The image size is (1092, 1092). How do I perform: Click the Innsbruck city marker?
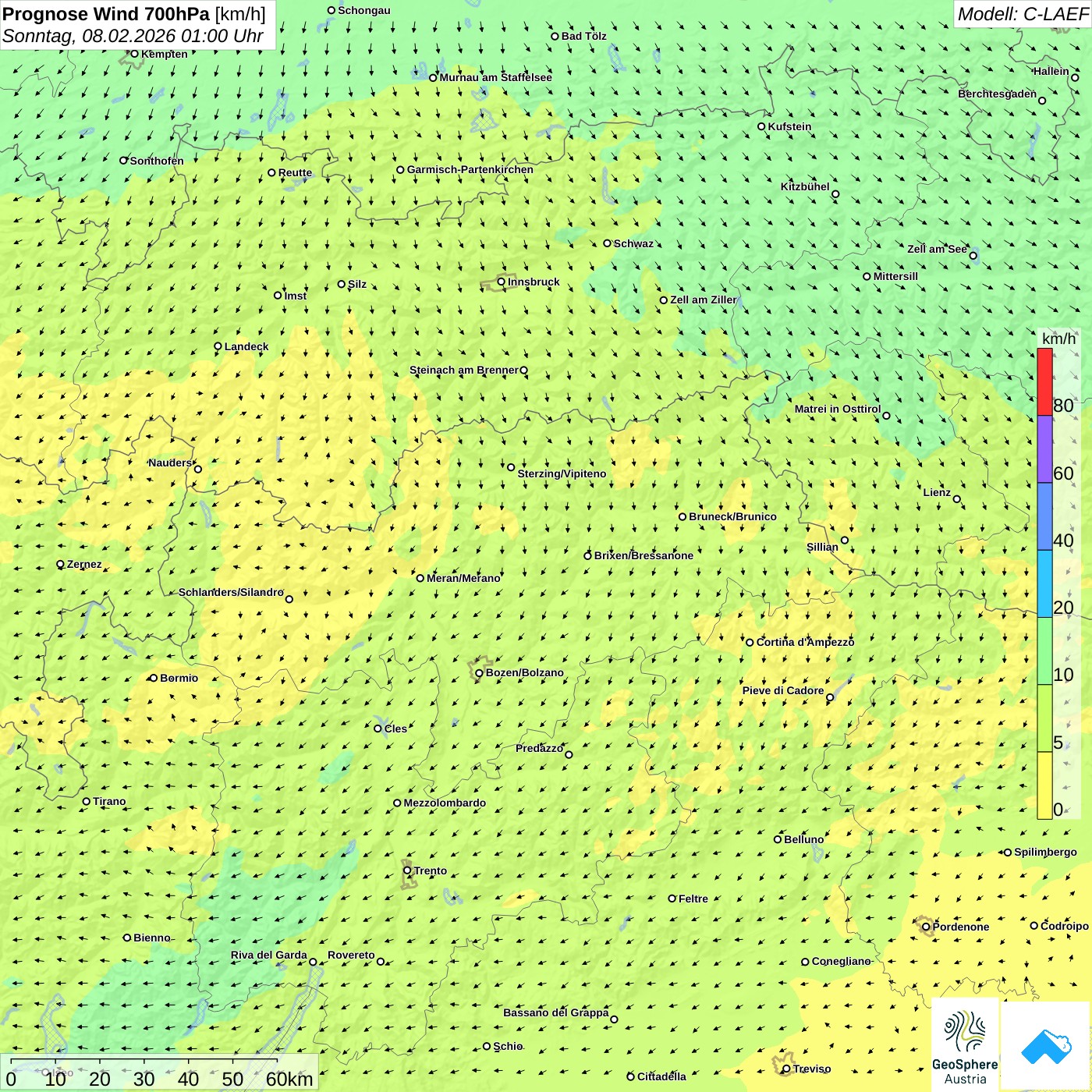tap(502, 282)
